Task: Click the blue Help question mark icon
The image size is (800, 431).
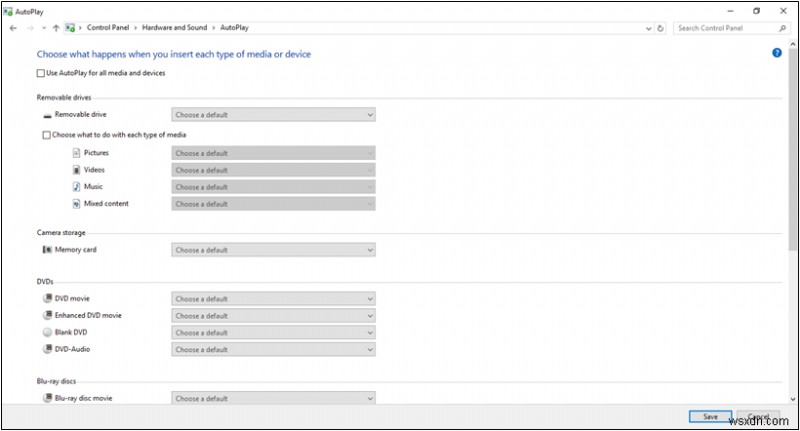Action: [x=777, y=52]
